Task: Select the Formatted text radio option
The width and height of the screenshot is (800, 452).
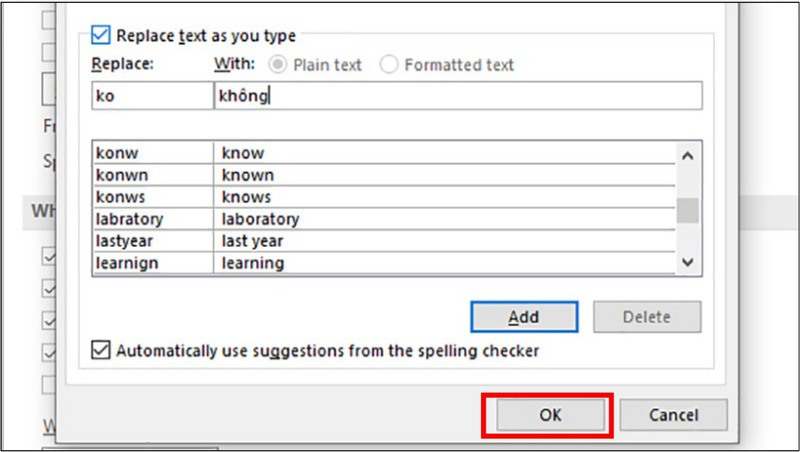Action: [390, 65]
